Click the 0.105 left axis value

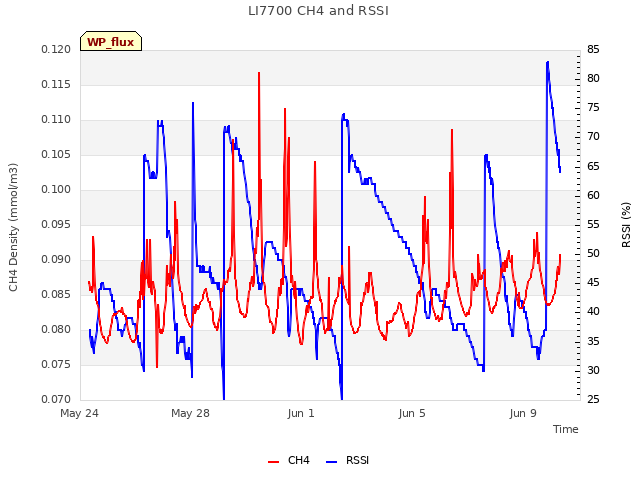[56, 155]
